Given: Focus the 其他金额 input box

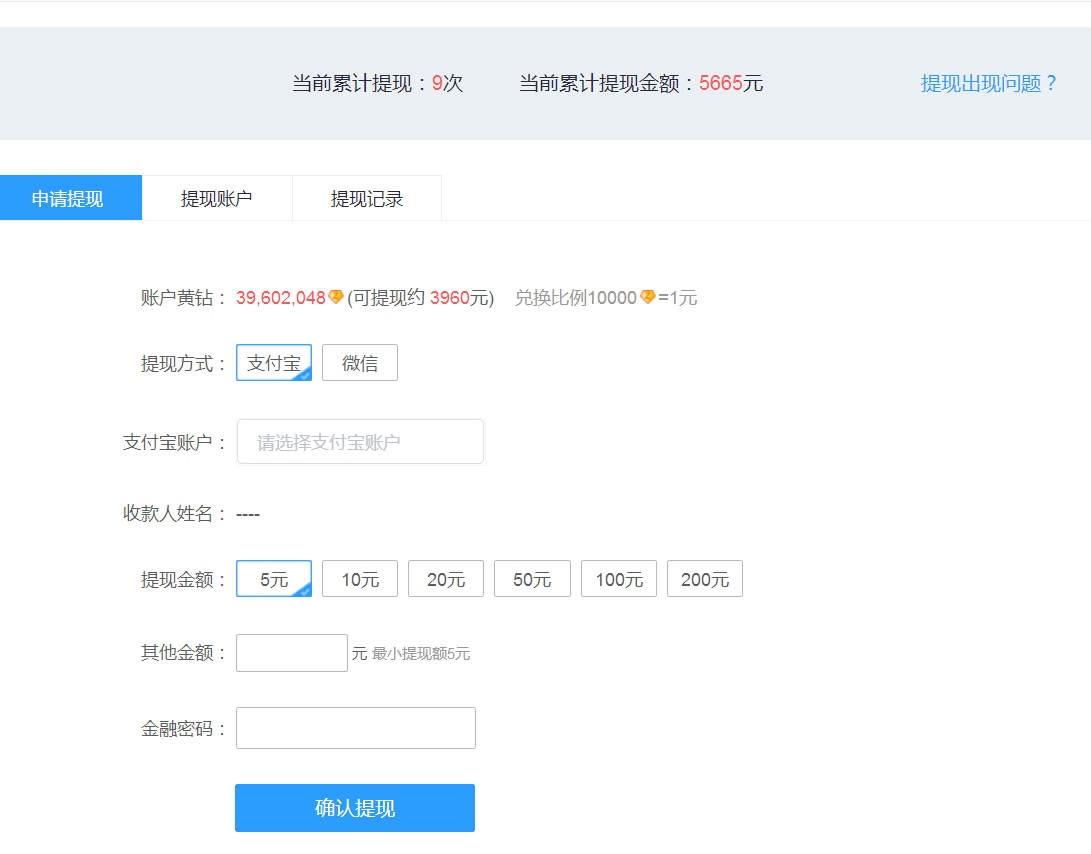Looking at the screenshot, I should (x=292, y=653).
